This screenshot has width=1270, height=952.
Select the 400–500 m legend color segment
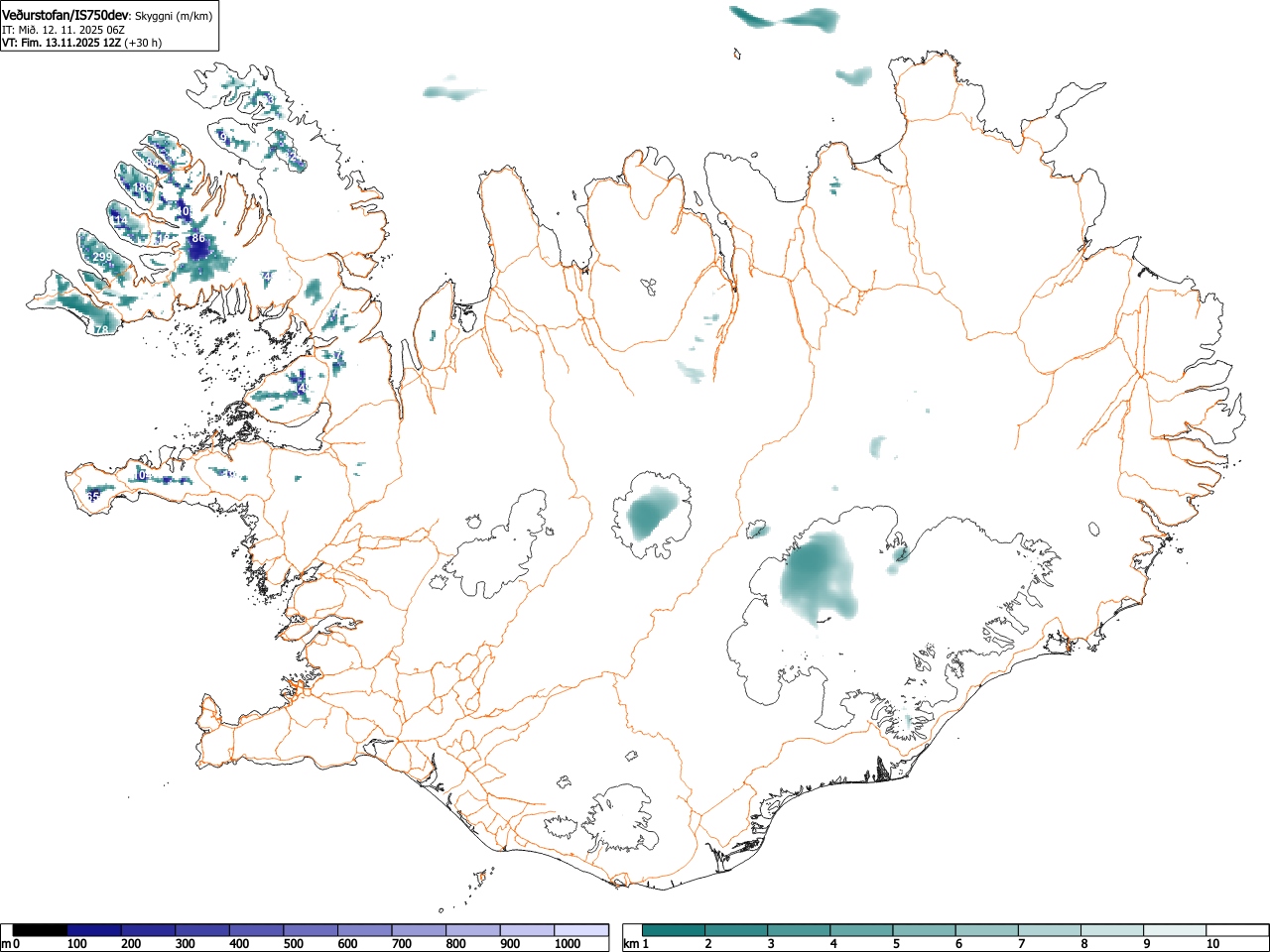257,931
